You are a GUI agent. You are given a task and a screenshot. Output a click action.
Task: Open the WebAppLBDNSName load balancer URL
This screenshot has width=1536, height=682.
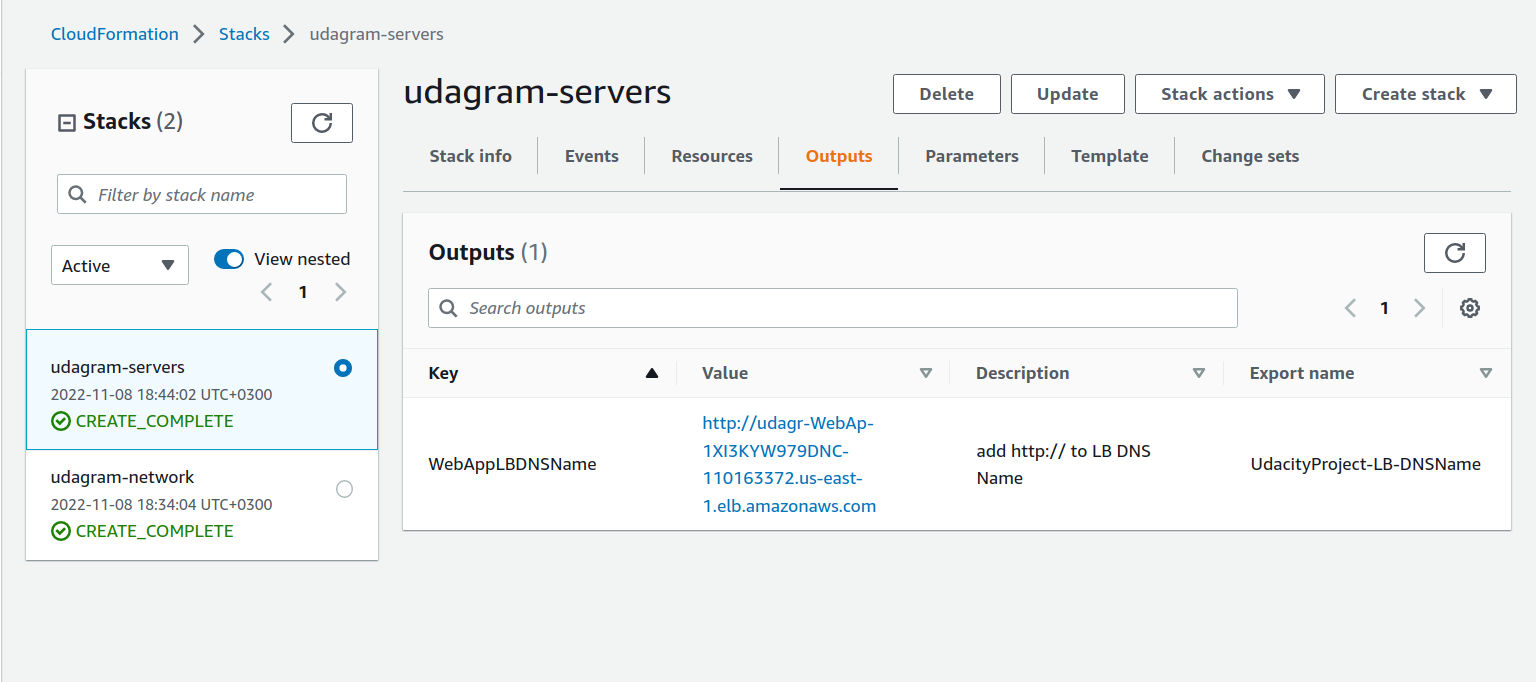pyautogui.click(x=789, y=464)
